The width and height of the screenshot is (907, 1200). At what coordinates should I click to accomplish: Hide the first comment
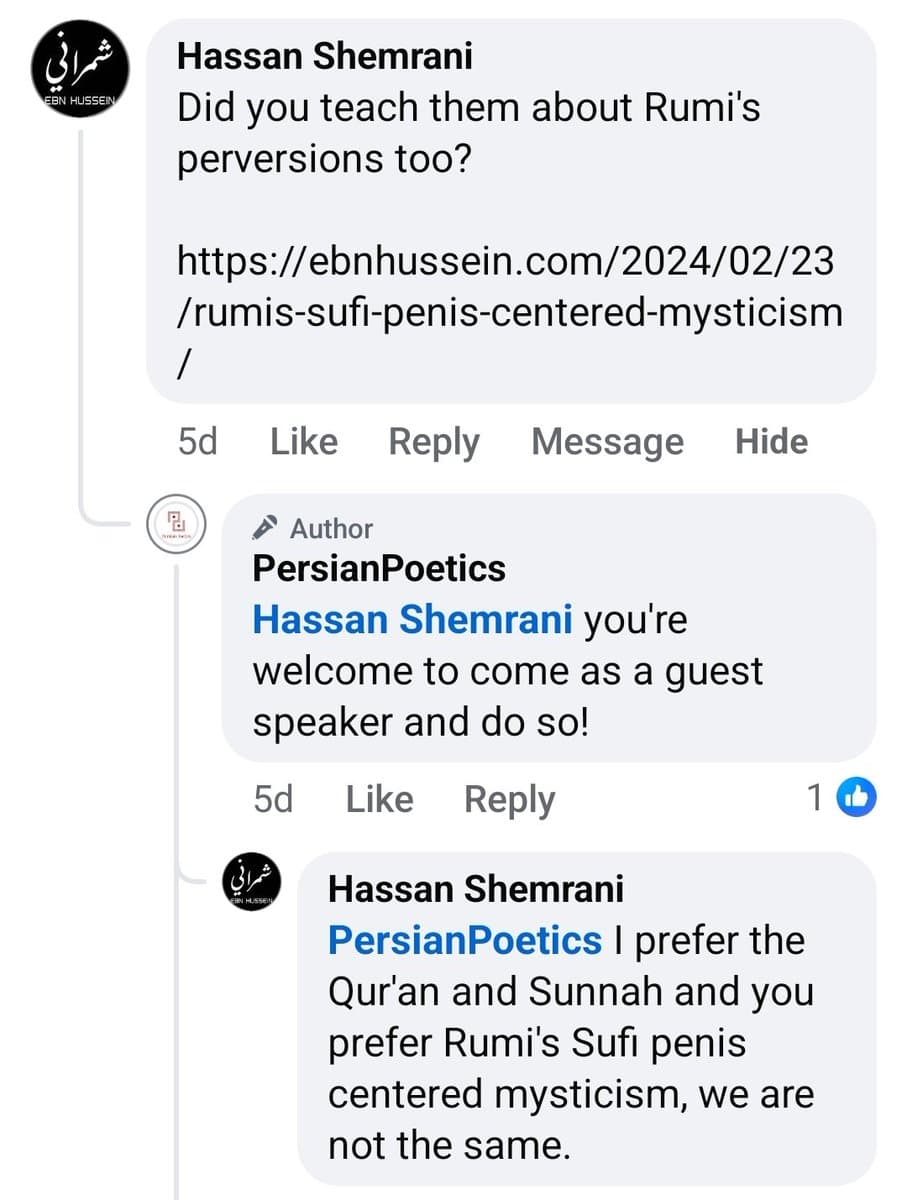(771, 442)
